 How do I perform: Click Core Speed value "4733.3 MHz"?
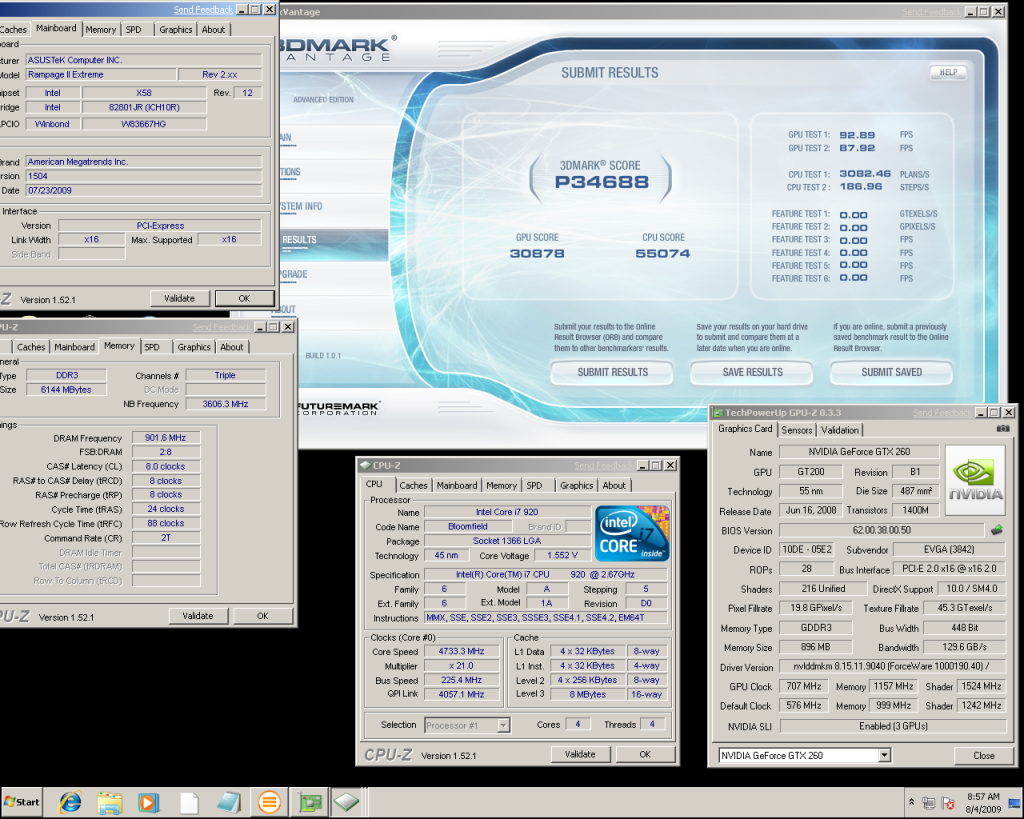point(461,651)
